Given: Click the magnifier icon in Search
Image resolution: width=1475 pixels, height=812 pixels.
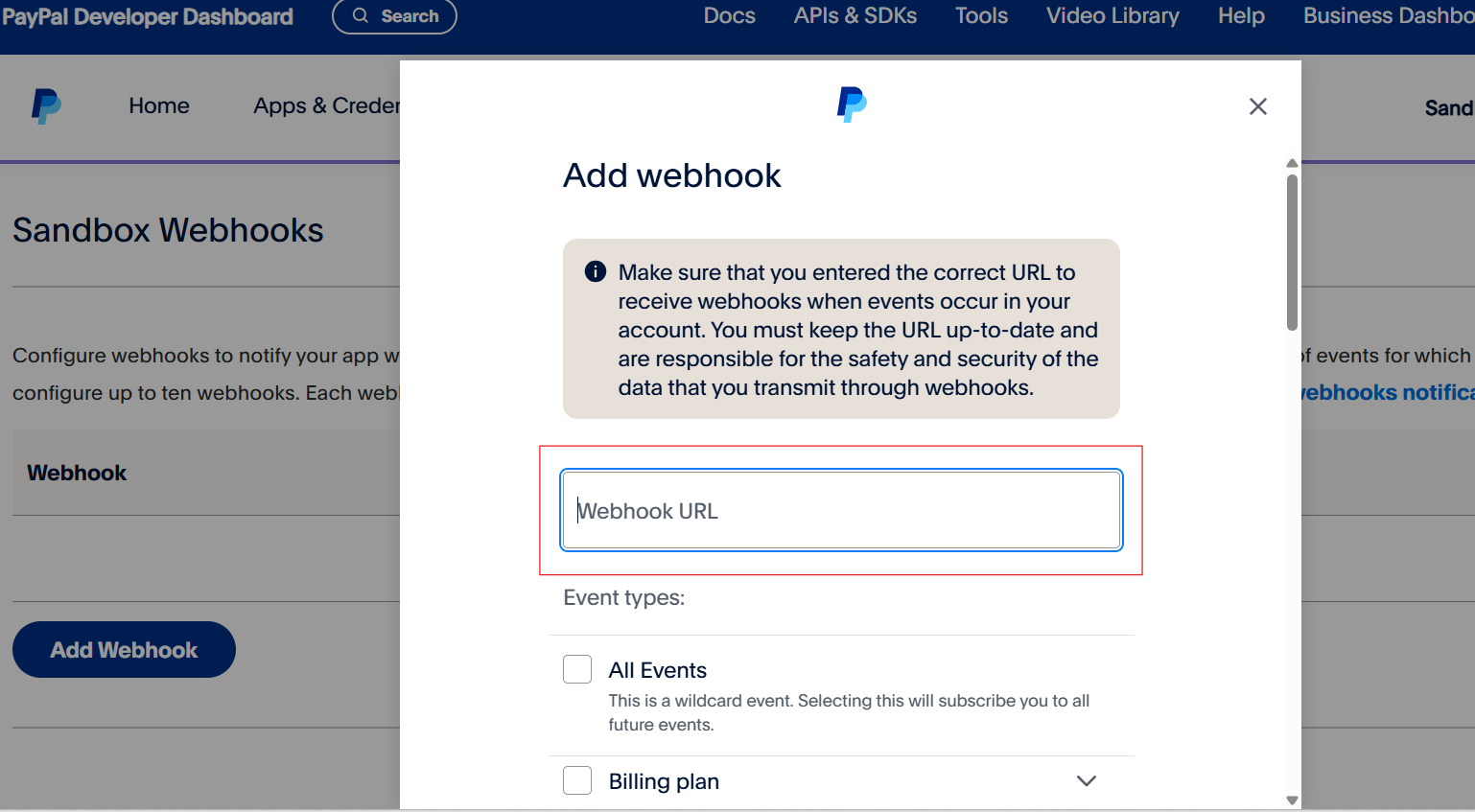Looking at the screenshot, I should point(361,15).
